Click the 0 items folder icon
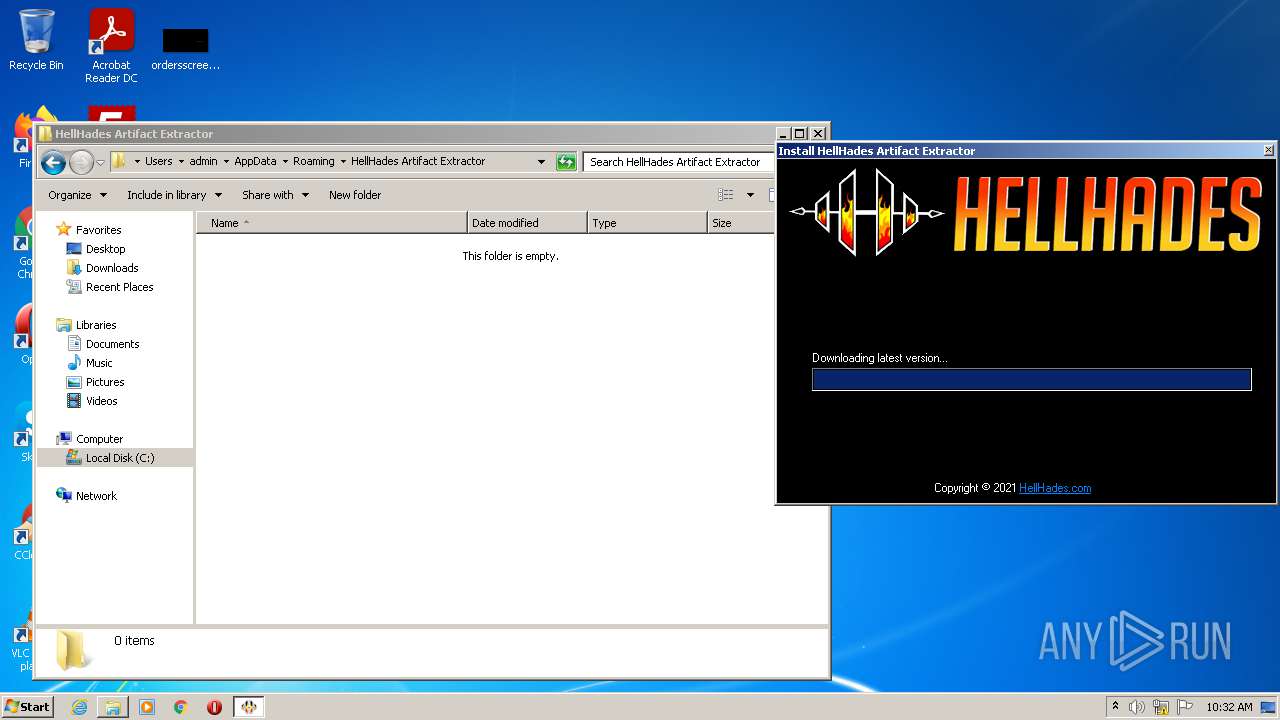The width and height of the screenshot is (1280, 720). pyautogui.click(x=73, y=650)
